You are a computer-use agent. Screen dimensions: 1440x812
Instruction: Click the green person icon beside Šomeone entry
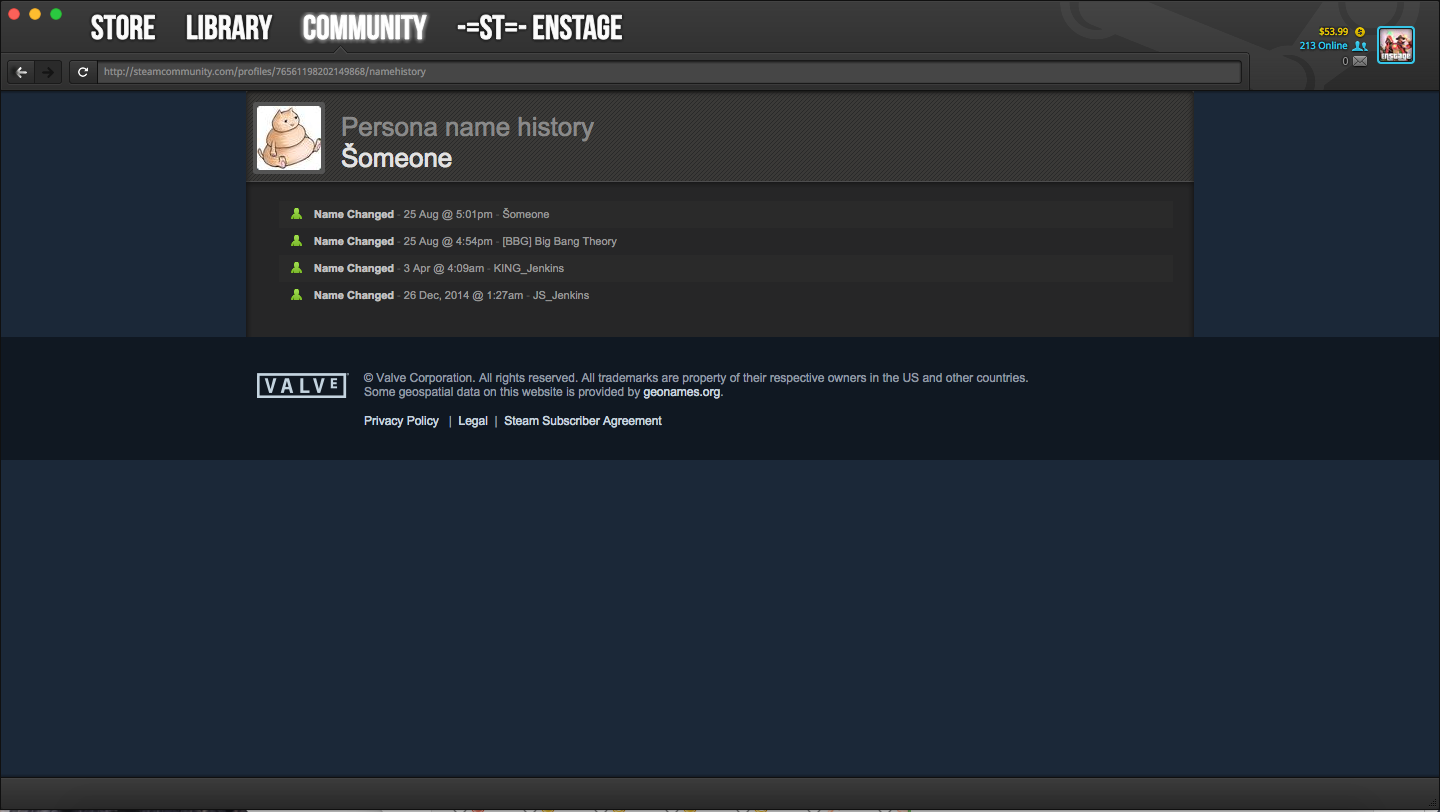pyautogui.click(x=296, y=214)
